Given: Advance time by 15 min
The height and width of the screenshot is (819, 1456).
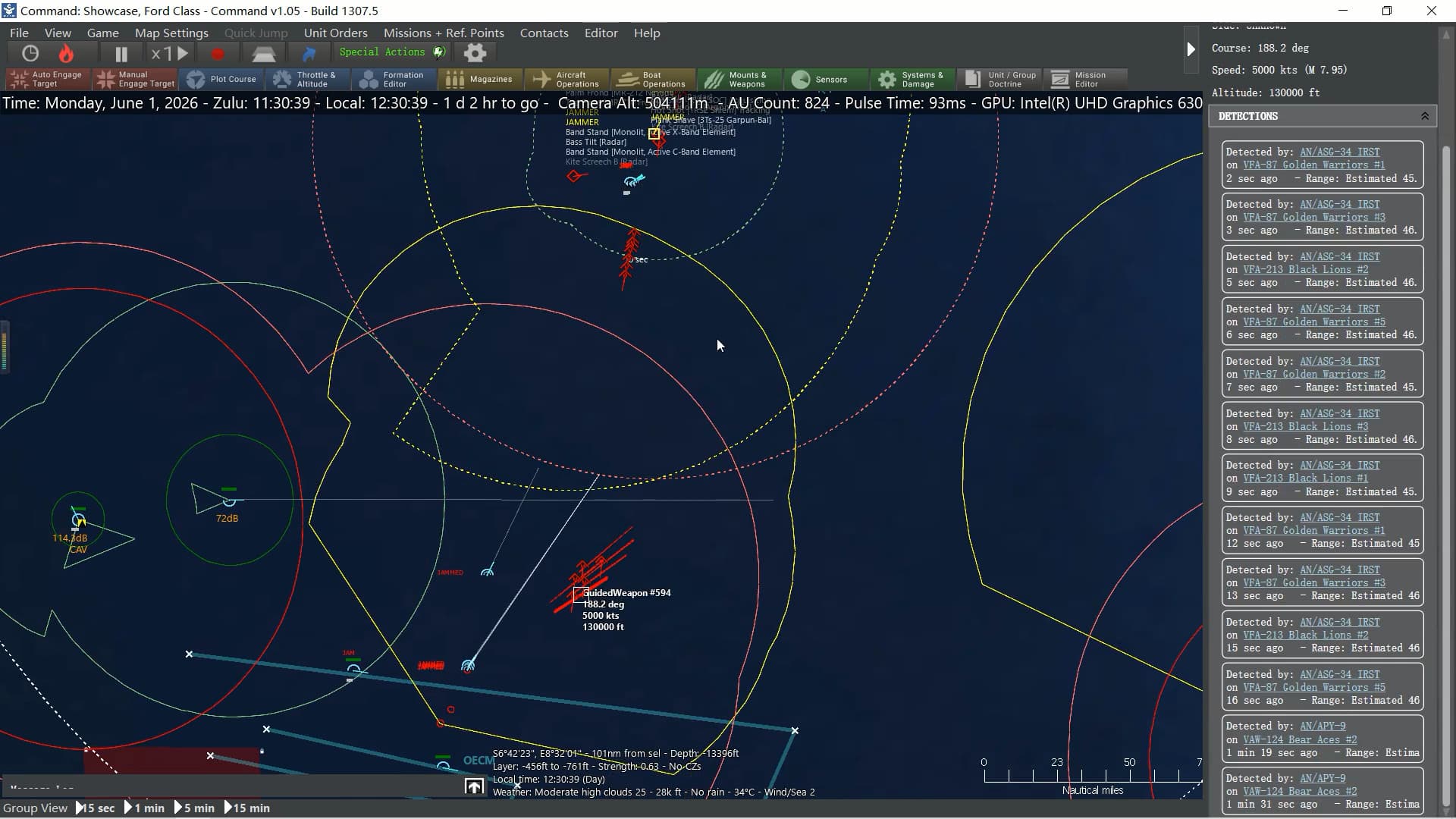Looking at the screenshot, I should coord(247,808).
